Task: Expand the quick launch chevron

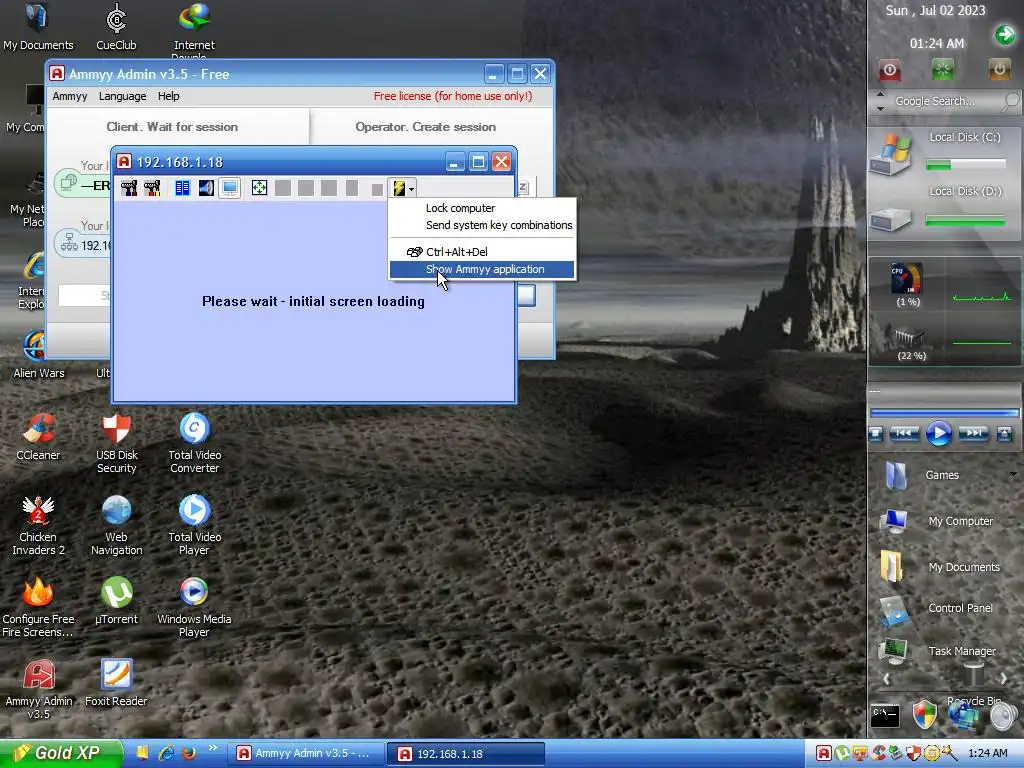Action: click(x=213, y=748)
